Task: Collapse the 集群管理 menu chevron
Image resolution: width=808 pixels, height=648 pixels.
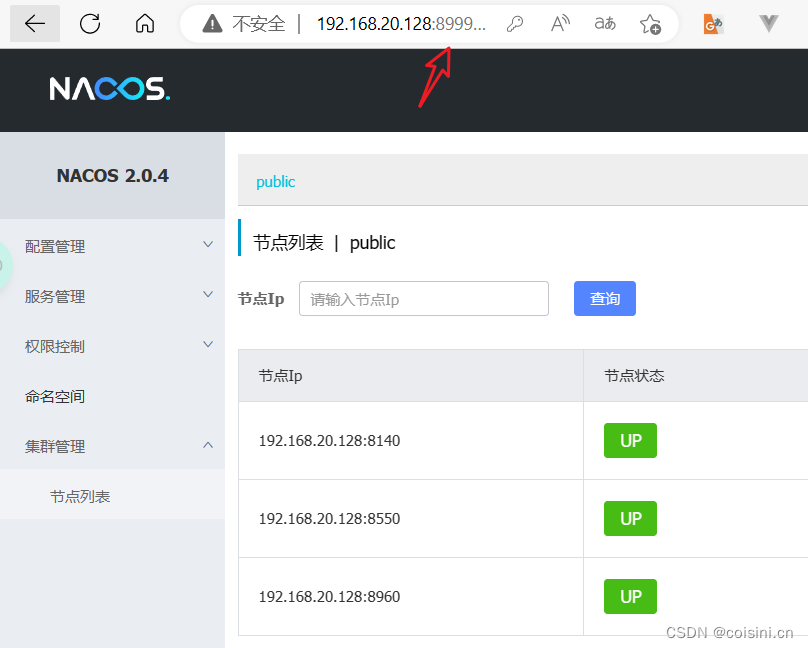Action: pos(208,445)
